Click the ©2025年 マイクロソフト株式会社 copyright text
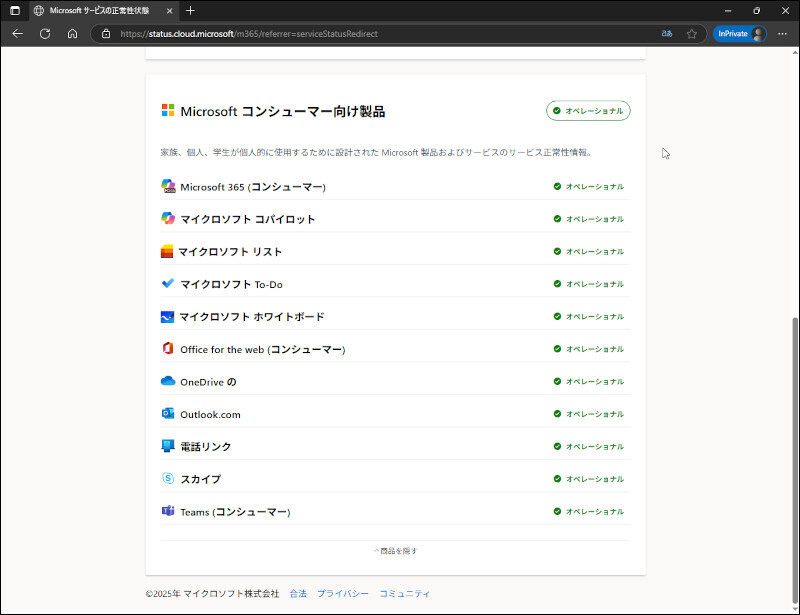The image size is (800, 615). [212, 594]
